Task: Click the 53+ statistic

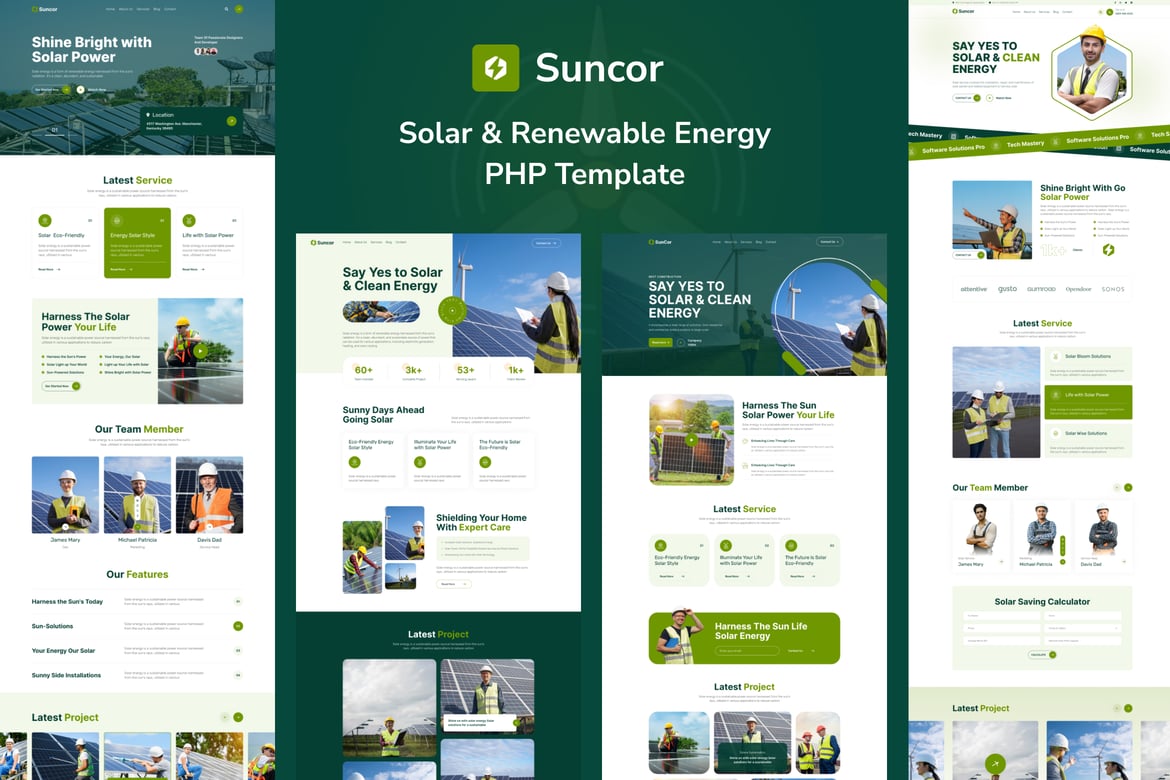Action: click(x=466, y=371)
